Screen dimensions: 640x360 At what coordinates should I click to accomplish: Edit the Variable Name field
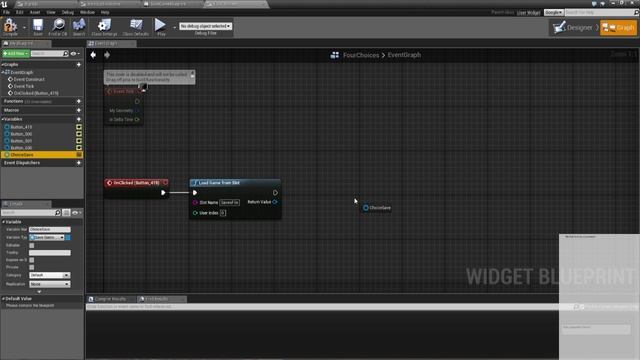pyautogui.click(x=50, y=229)
